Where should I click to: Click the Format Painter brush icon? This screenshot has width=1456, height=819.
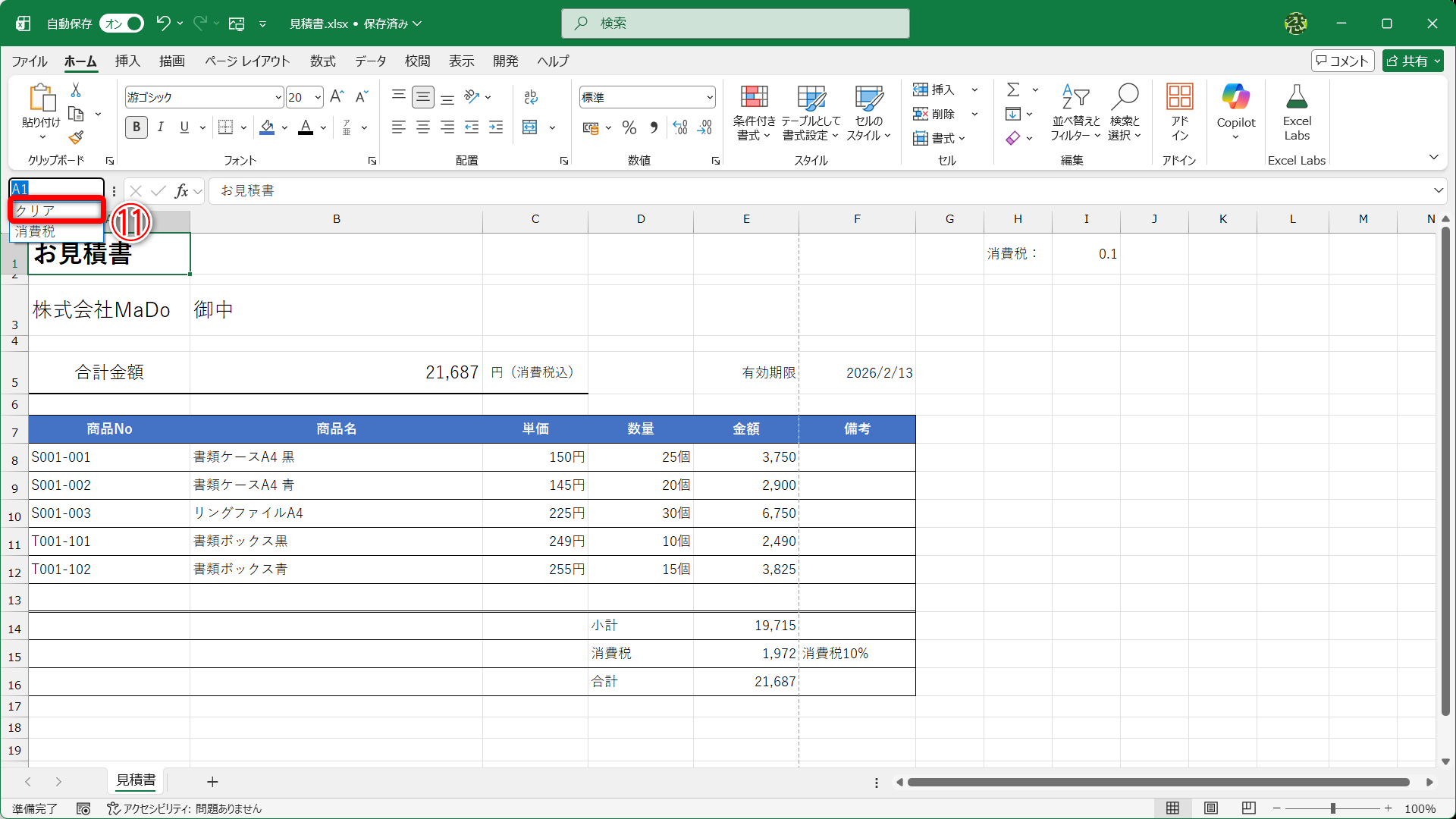click(x=76, y=138)
